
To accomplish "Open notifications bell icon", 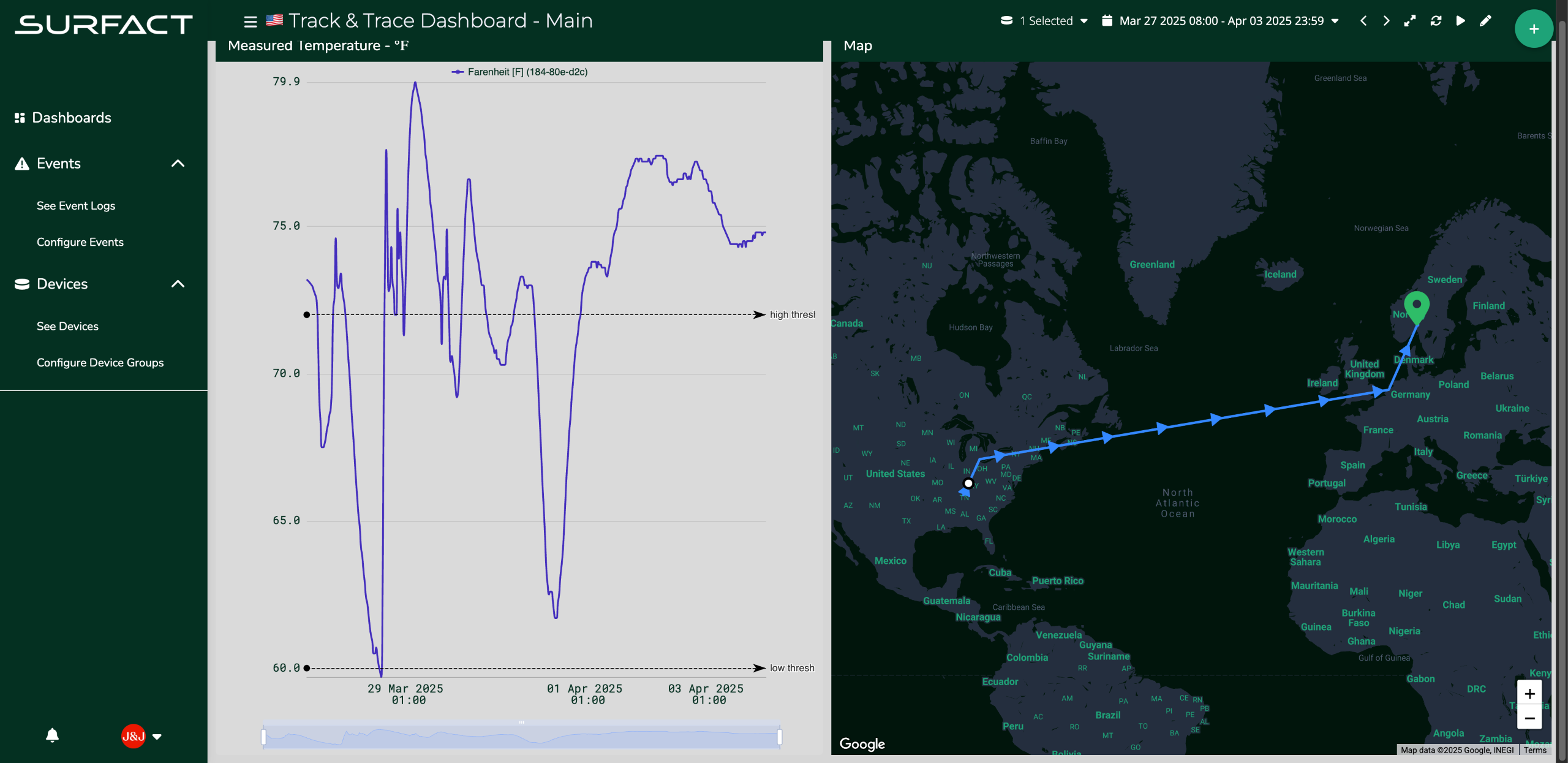I will [x=53, y=735].
